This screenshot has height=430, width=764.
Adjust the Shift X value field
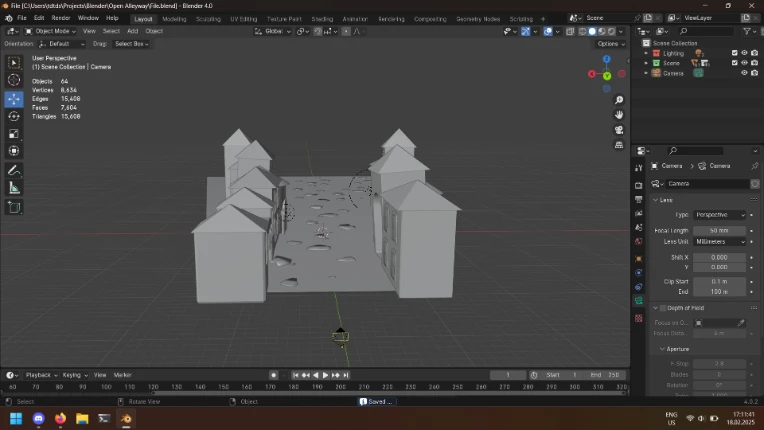720,257
